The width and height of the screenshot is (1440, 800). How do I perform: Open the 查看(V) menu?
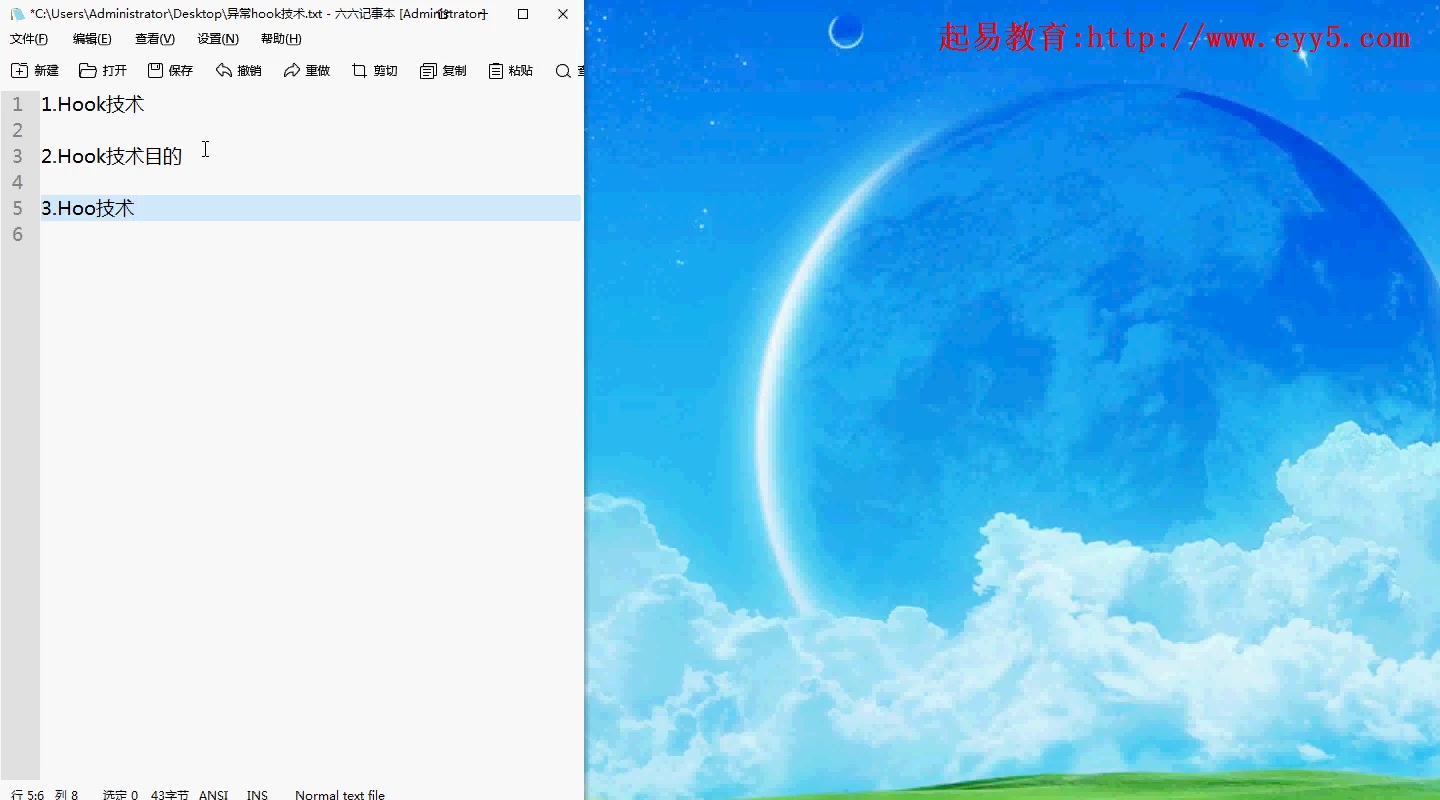point(155,39)
